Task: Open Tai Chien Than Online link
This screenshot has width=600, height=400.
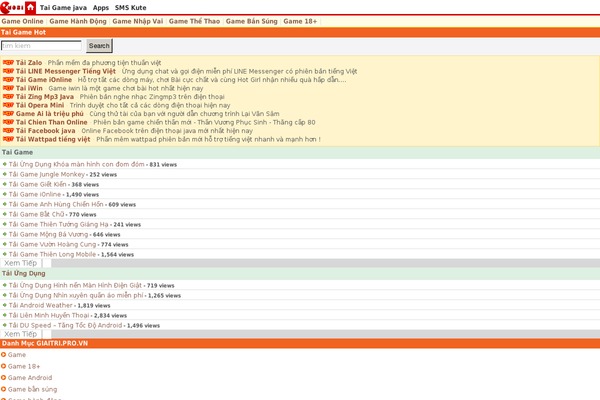Action: [51, 122]
